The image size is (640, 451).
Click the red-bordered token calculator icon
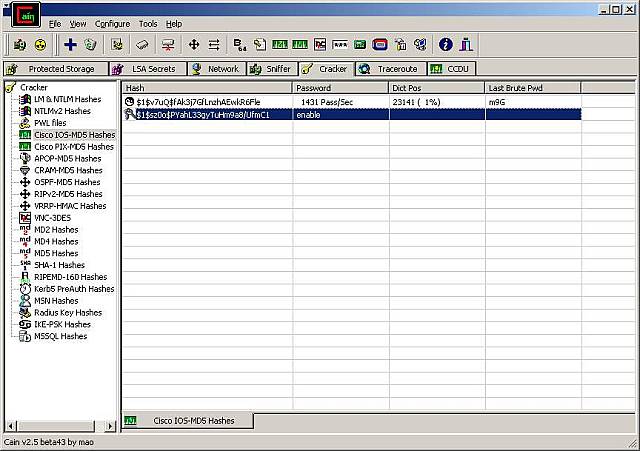[x=380, y=44]
